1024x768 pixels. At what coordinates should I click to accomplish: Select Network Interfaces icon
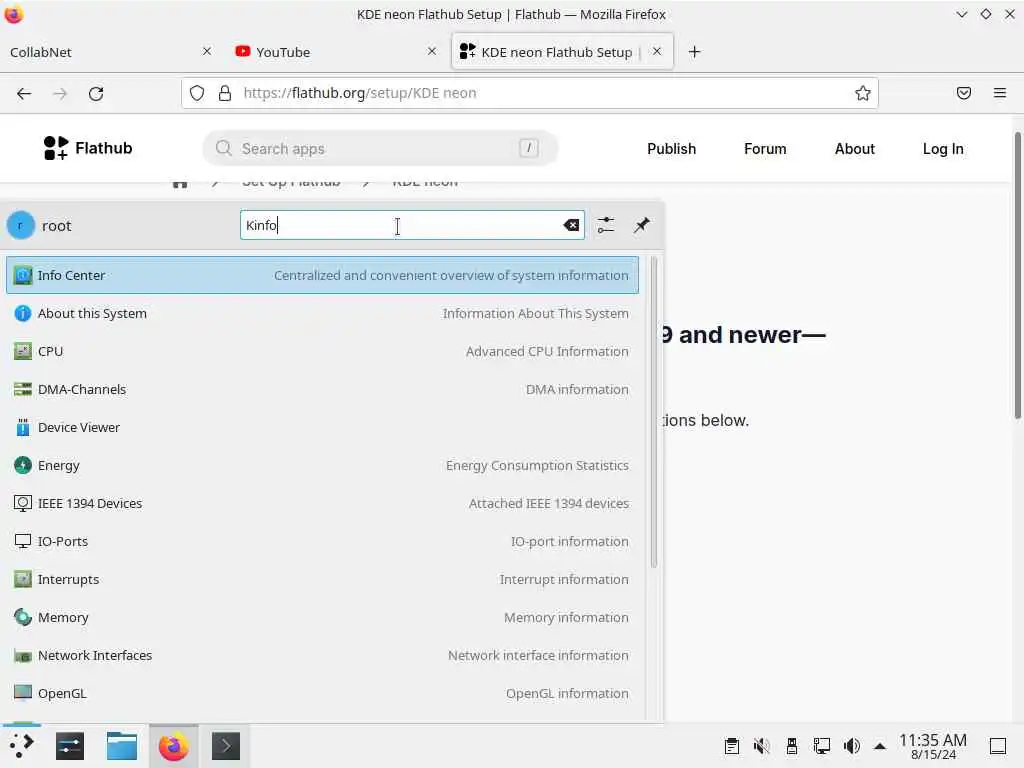click(x=22, y=655)
